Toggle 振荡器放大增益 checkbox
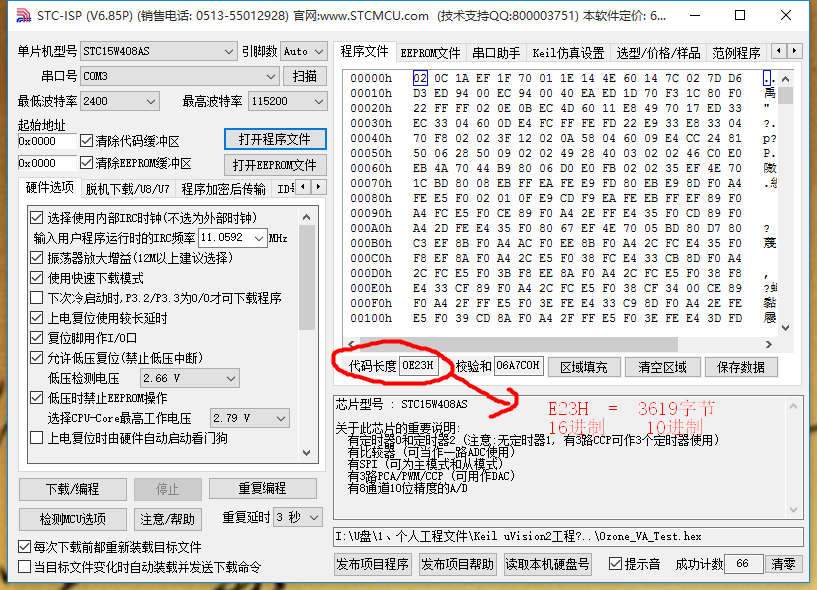The height and width of the screenshot is (590, 817). 36,257
